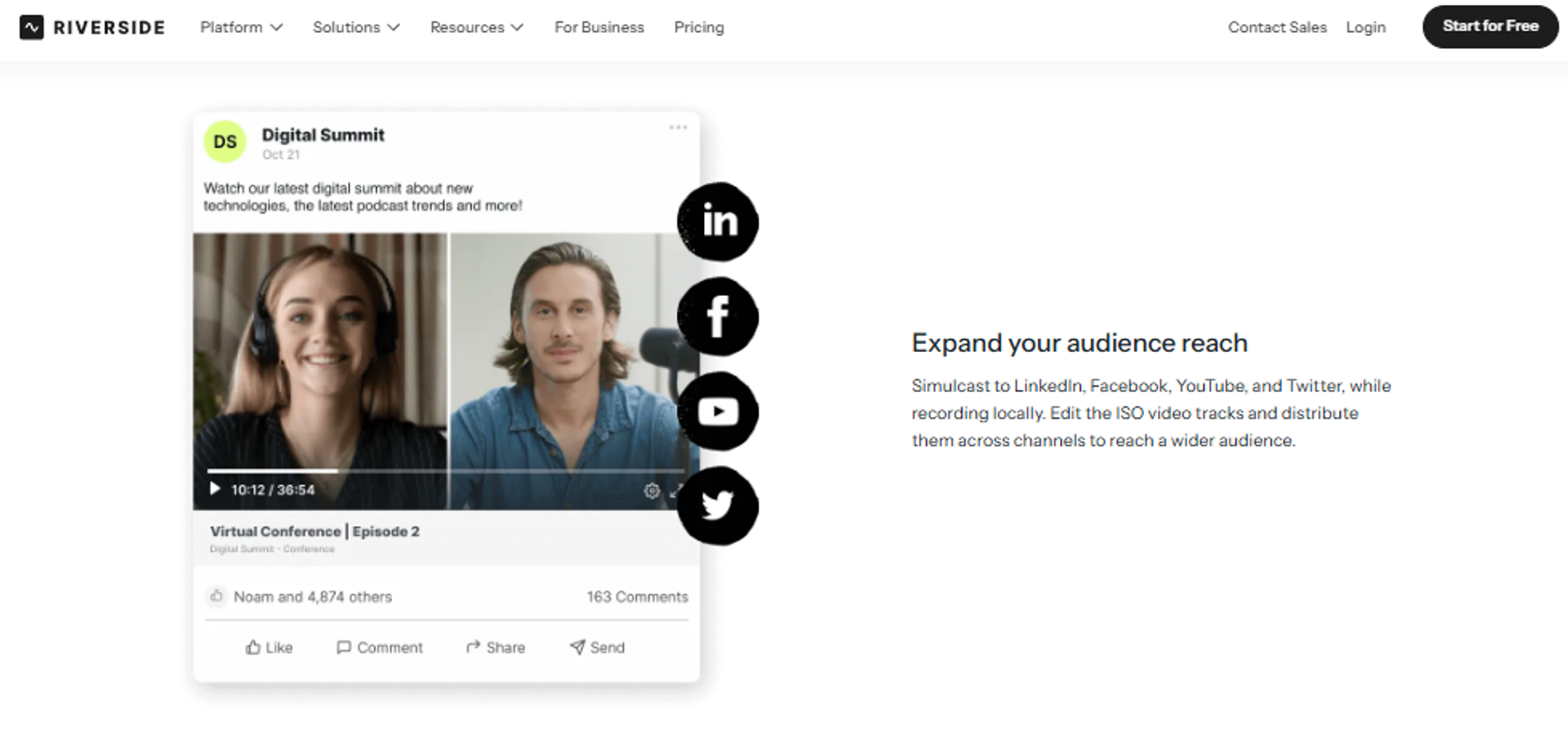Image resolution: width=1568 pixels, height=749 pixels.
Task: Click the small thumbs-up reactions icon
Action: point(216,596)
